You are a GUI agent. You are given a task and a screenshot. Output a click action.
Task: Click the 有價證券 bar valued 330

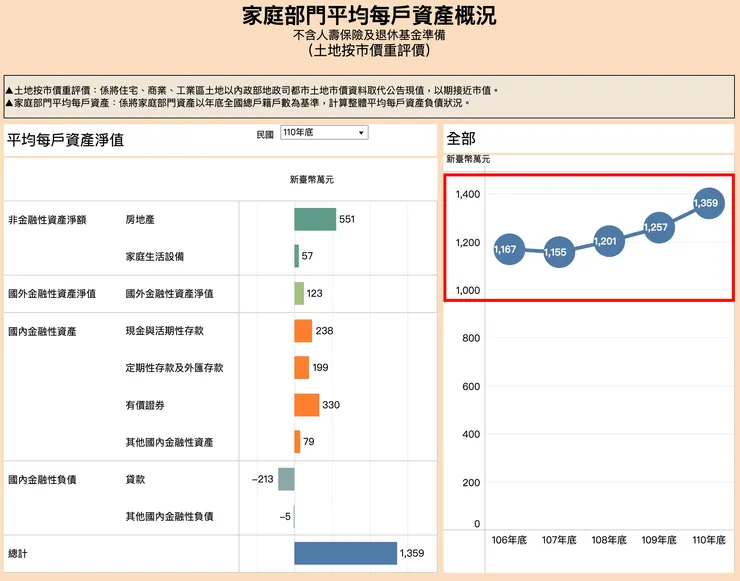tap(307, 404)
